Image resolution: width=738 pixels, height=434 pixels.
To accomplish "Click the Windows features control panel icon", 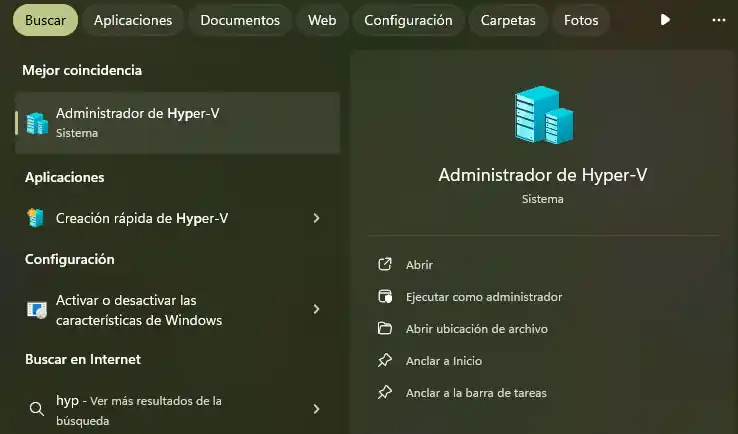I will coord(37,310).
